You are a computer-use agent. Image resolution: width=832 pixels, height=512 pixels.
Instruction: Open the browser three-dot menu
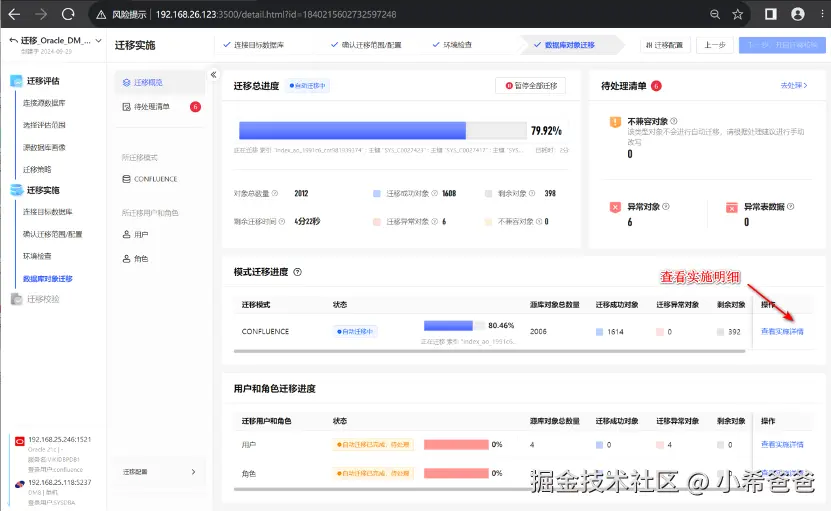[x=822, y=14]
